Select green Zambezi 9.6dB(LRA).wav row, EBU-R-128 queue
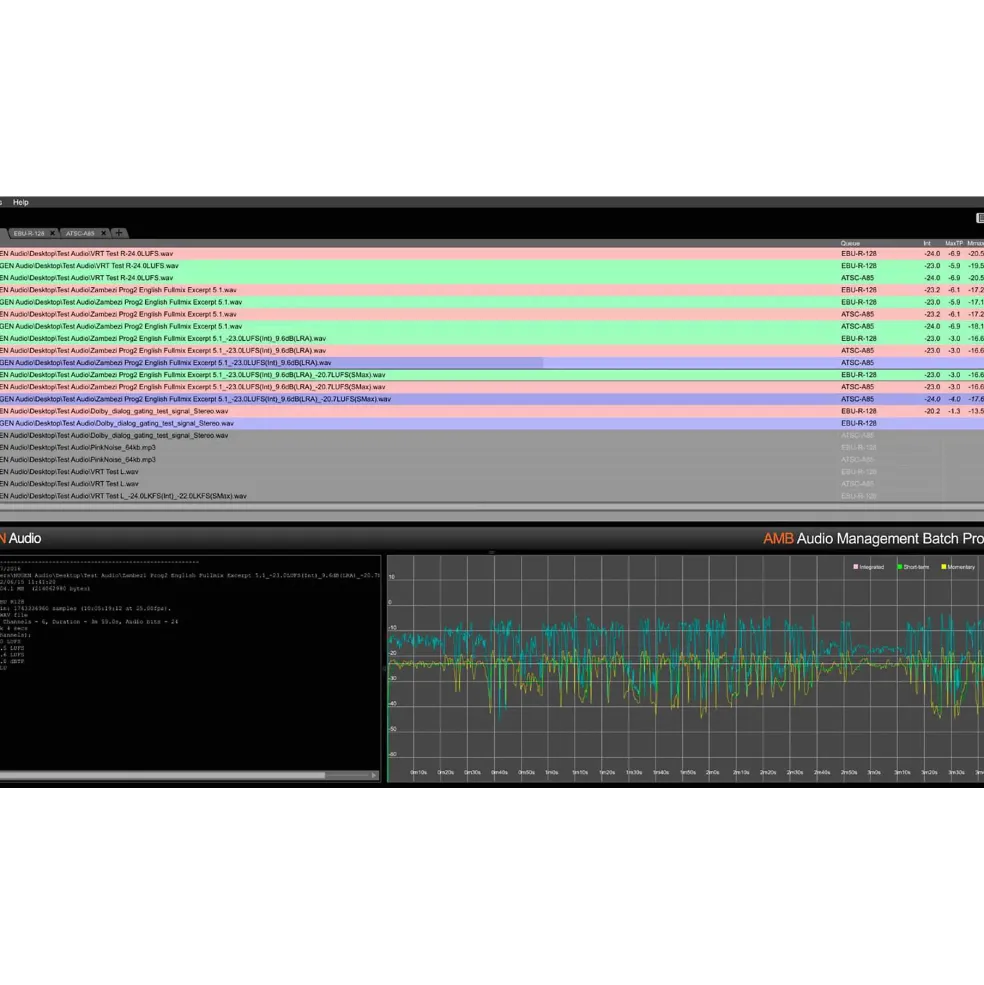Viewport: 984px width, 985px height. tap(492, 339)
